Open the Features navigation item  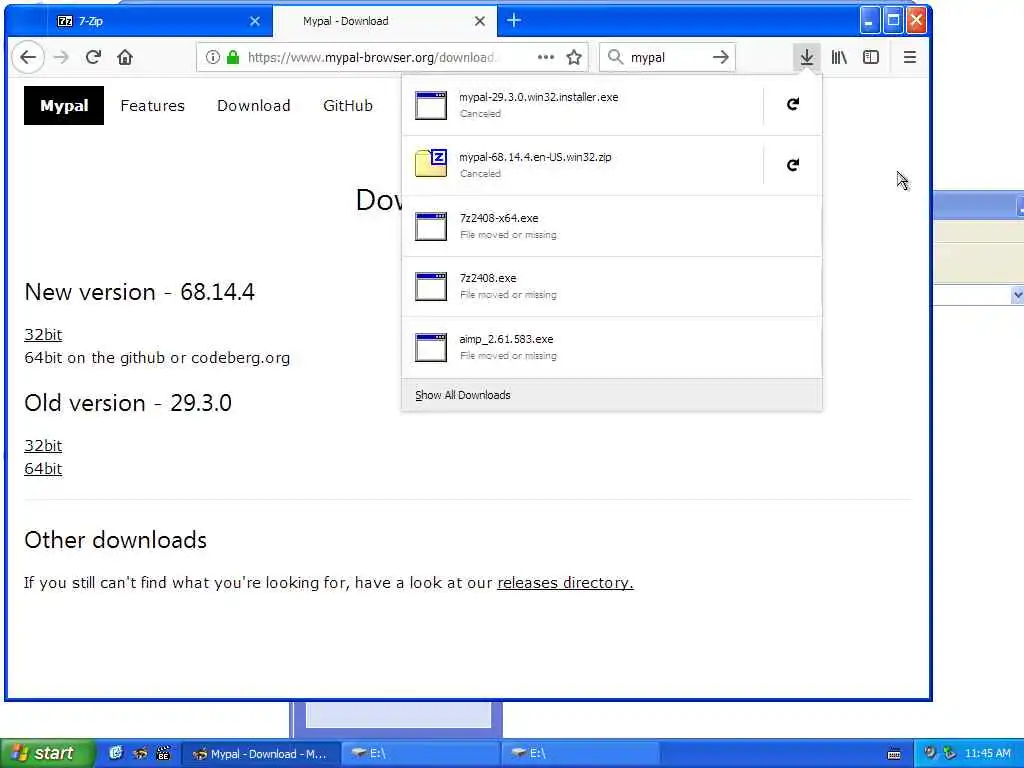[x=153, y=106]
